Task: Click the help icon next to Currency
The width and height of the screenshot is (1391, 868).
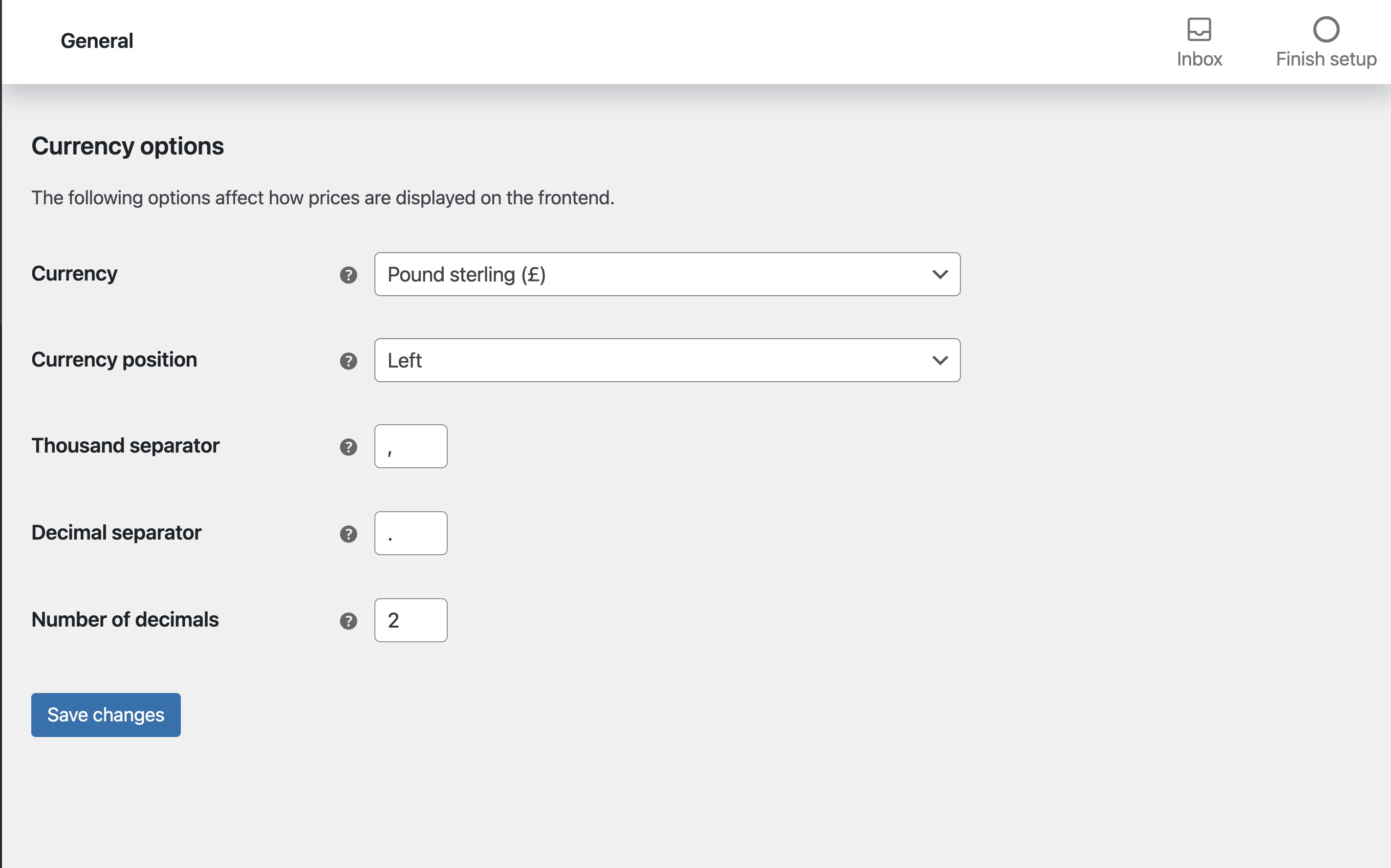Action: (348, 275)
